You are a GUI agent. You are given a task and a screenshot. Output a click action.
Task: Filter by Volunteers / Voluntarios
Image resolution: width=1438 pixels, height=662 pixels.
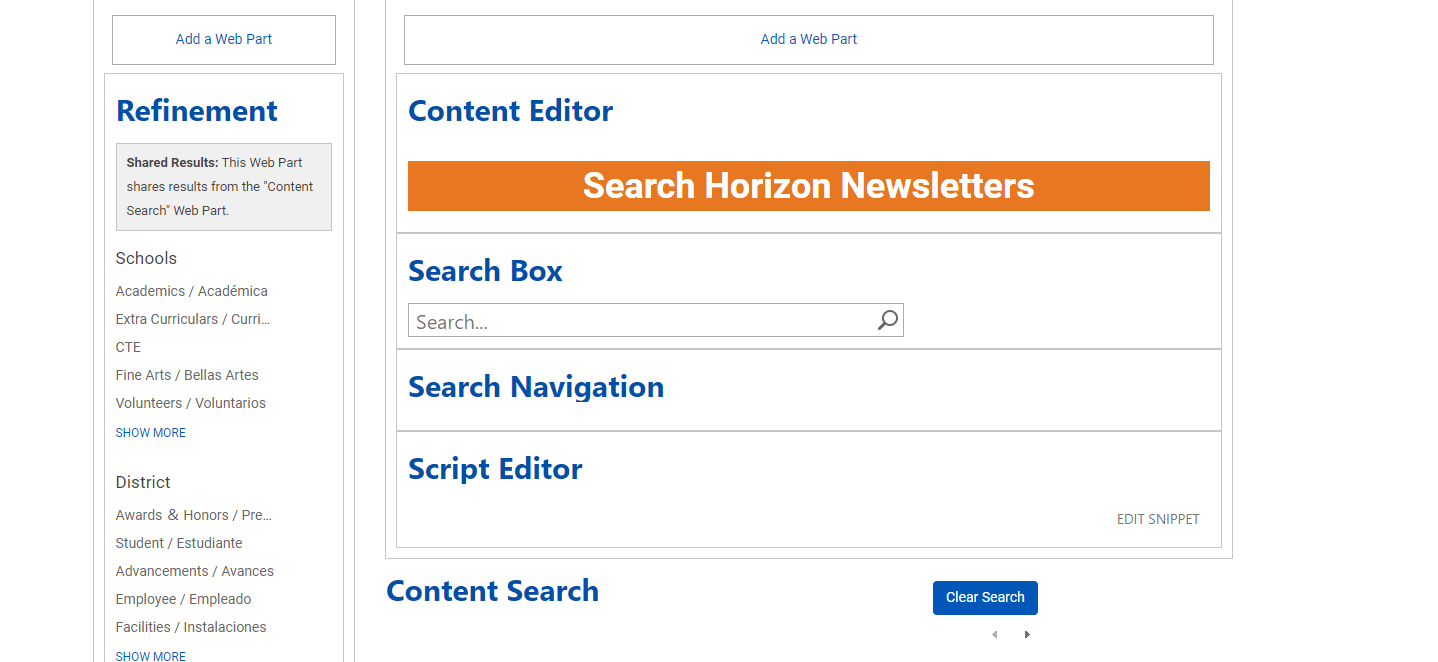(x=190, y=403)
